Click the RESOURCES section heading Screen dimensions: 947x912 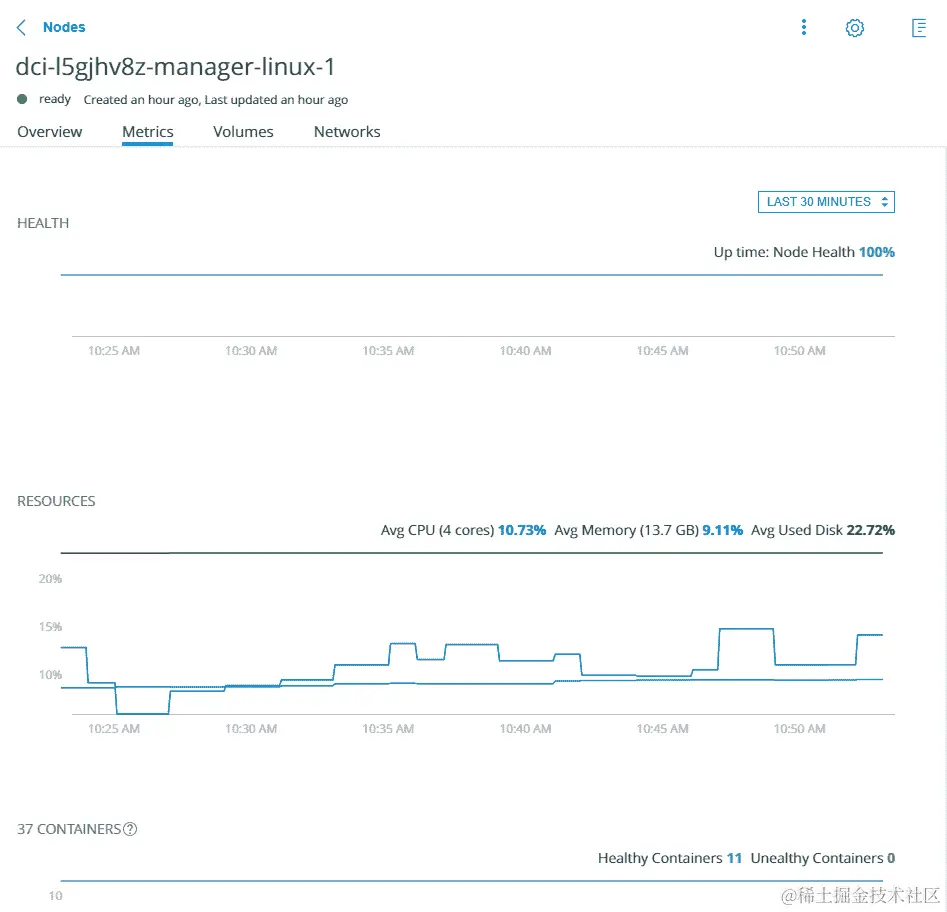(x=56, y=501)
